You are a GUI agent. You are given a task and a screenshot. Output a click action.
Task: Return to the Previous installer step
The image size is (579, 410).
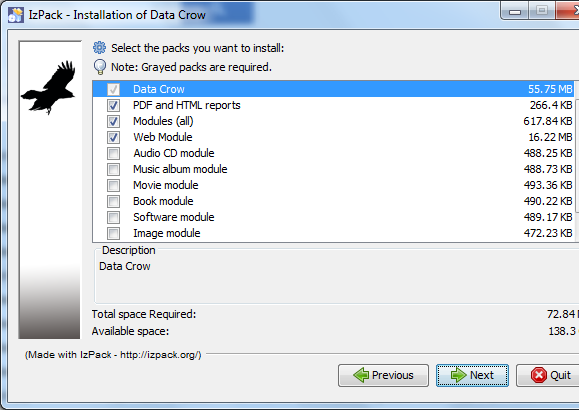pyautogui.click(x=383, y=375)
